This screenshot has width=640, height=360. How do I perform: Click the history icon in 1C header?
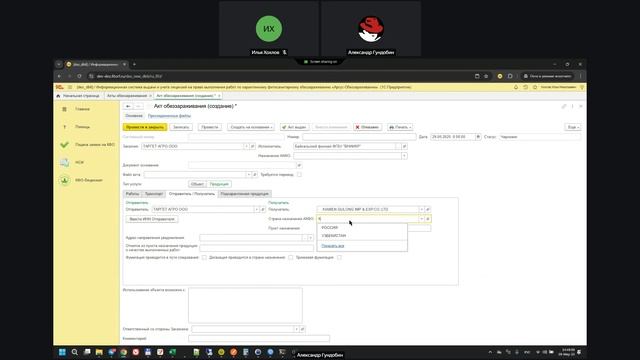coord(525,87)
